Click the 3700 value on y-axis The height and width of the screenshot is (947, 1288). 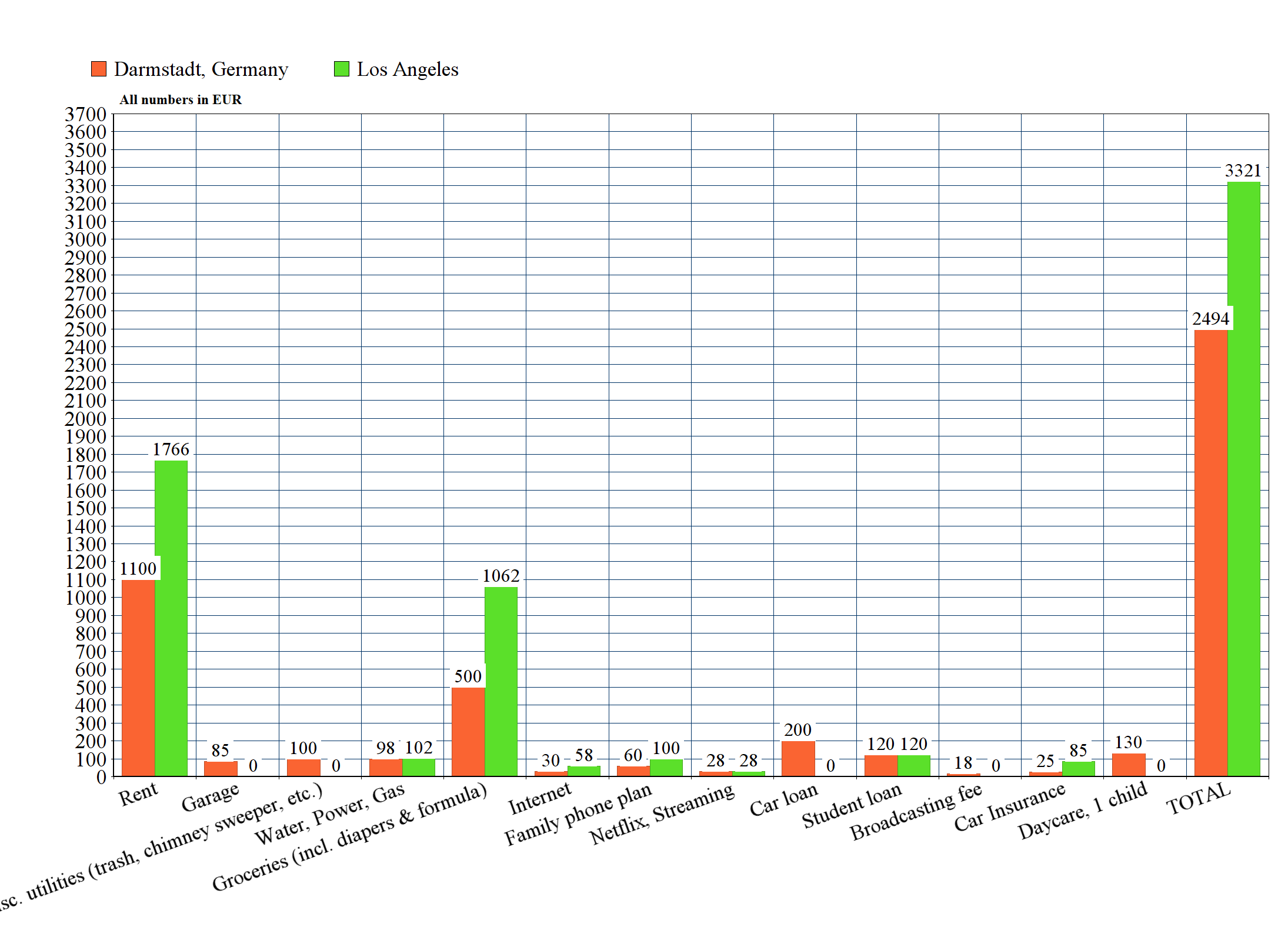pyautogui.click(x=86, y=114)
